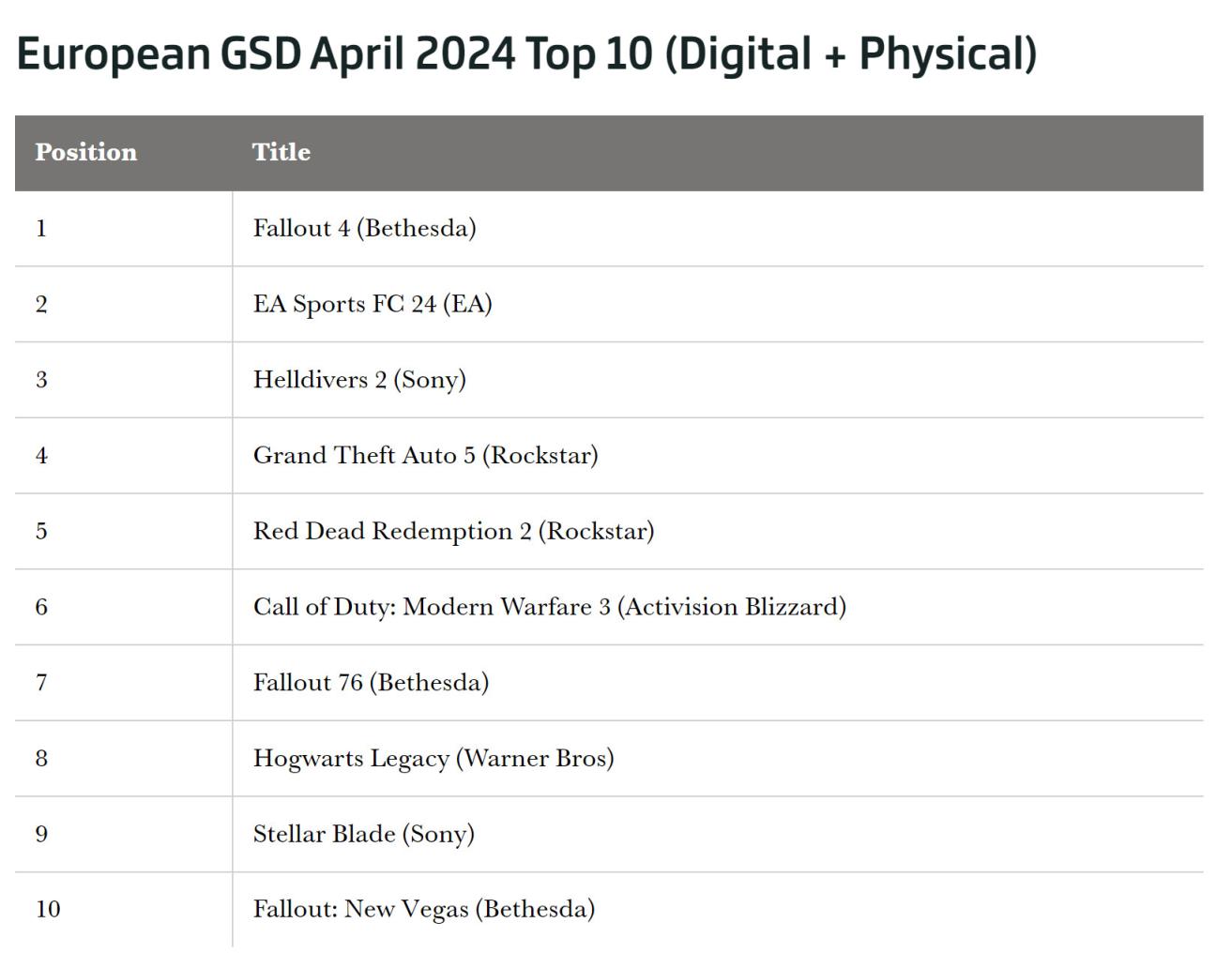Select position number 8 cell
Image resolution: width=1232 pixels, height=953 pixels.
41,758
